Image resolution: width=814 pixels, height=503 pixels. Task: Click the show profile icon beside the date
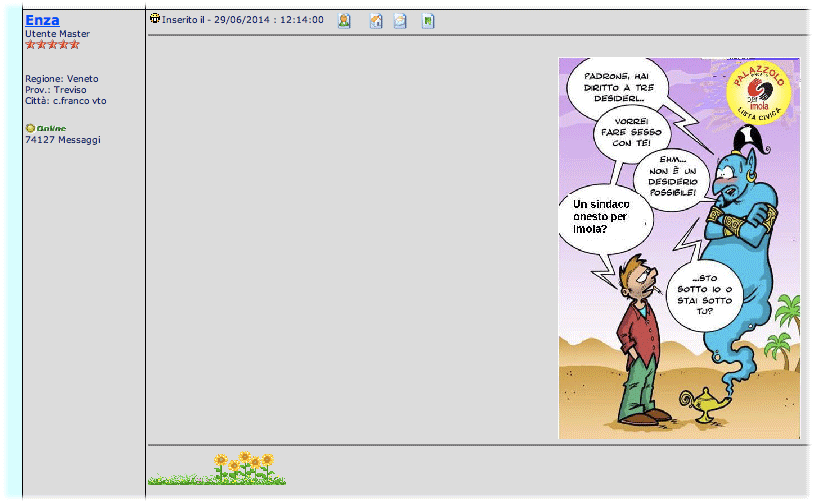(344, 21)
